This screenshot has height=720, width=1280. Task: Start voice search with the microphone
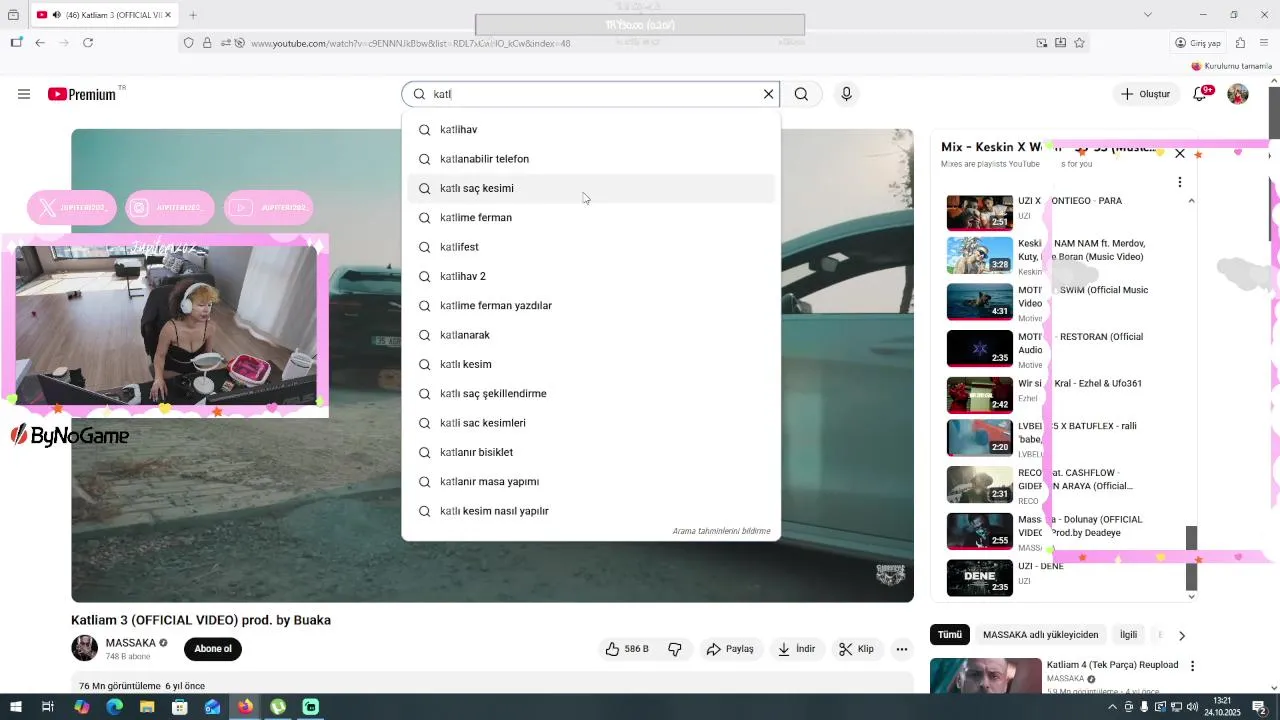click(x=846, y=94)
